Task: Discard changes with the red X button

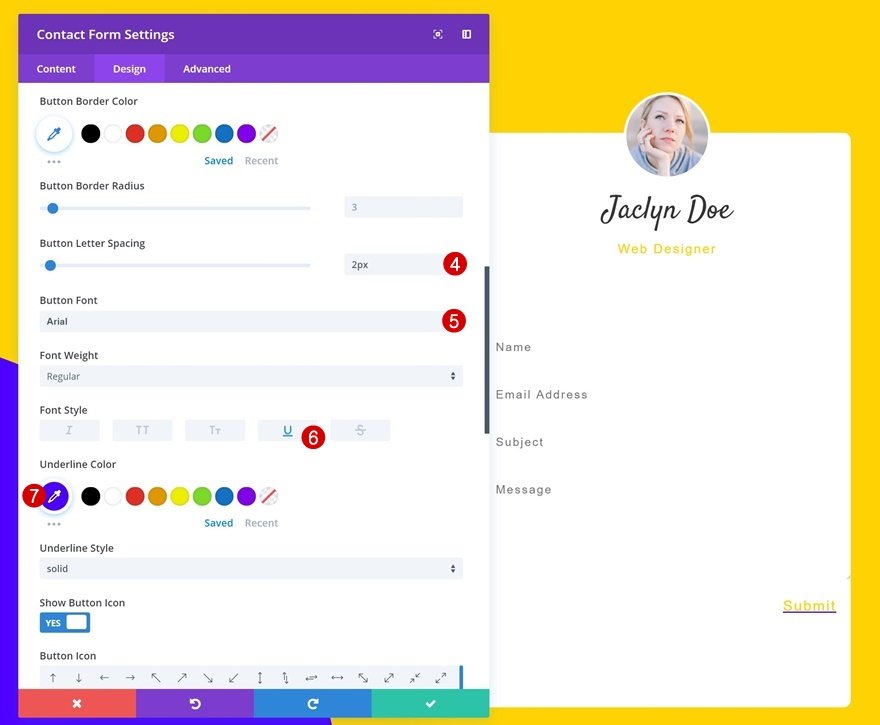Action: pos(77,704)
